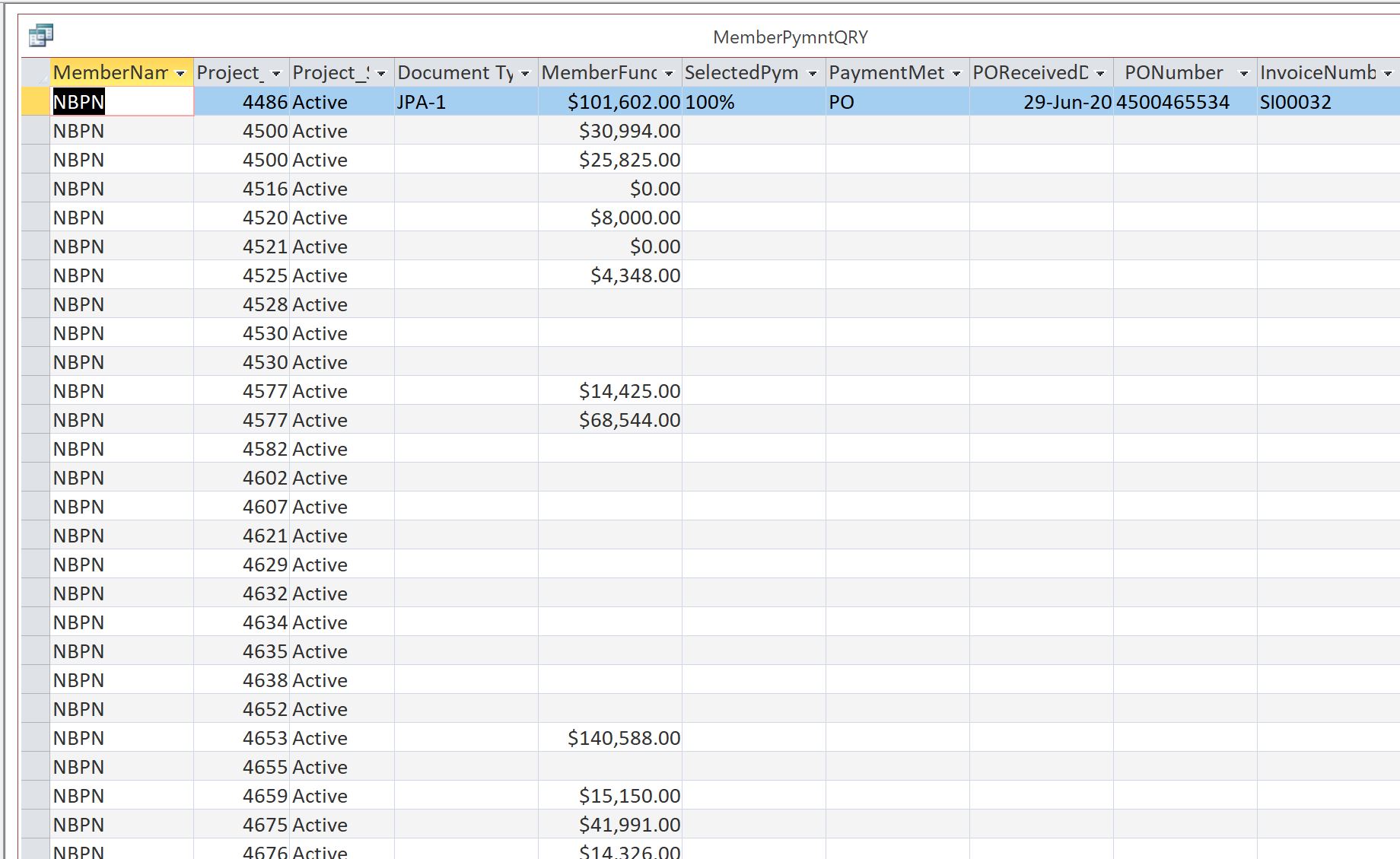Image resolution: width=1400 pixels, height=859 pixels.
Task: Click PO number 4500465534 cell
Action: (1185, 102)
